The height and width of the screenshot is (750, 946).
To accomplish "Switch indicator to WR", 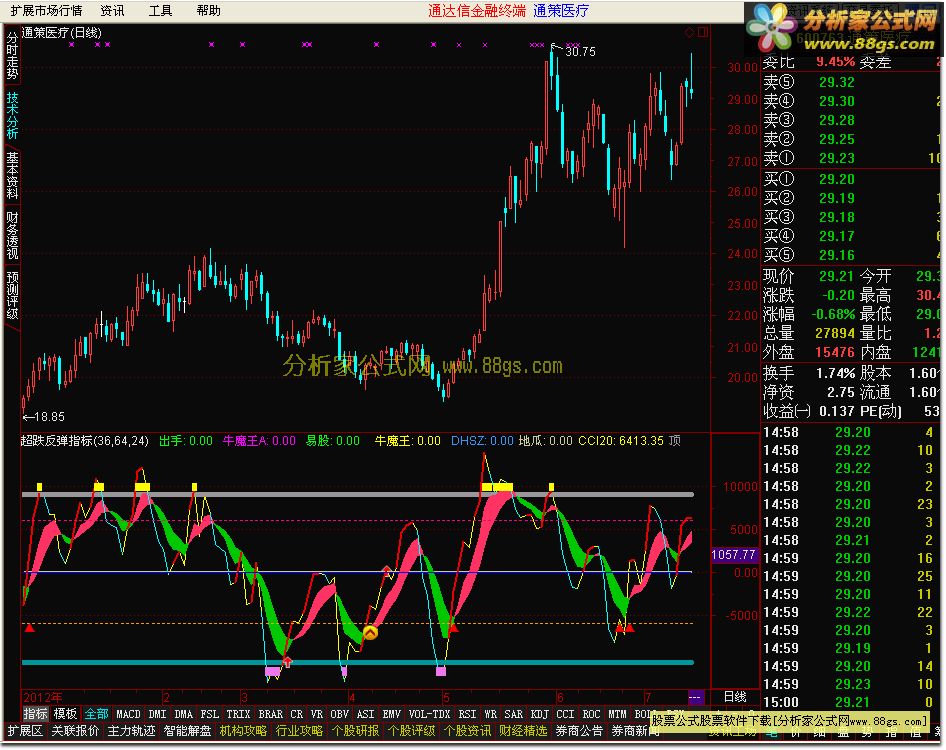I will [490, 714].
